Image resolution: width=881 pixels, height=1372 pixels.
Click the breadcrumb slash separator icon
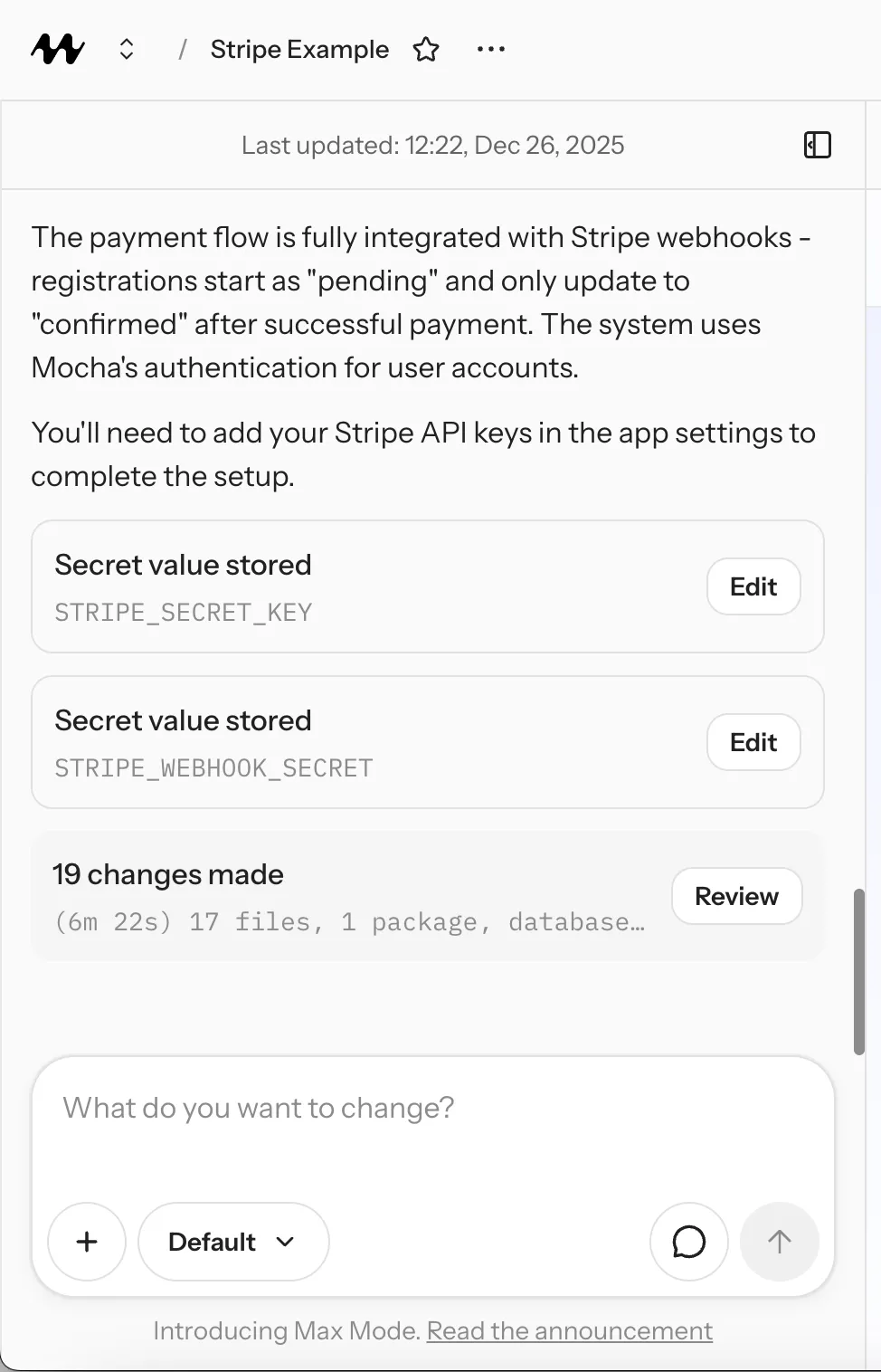click(183, 50)
